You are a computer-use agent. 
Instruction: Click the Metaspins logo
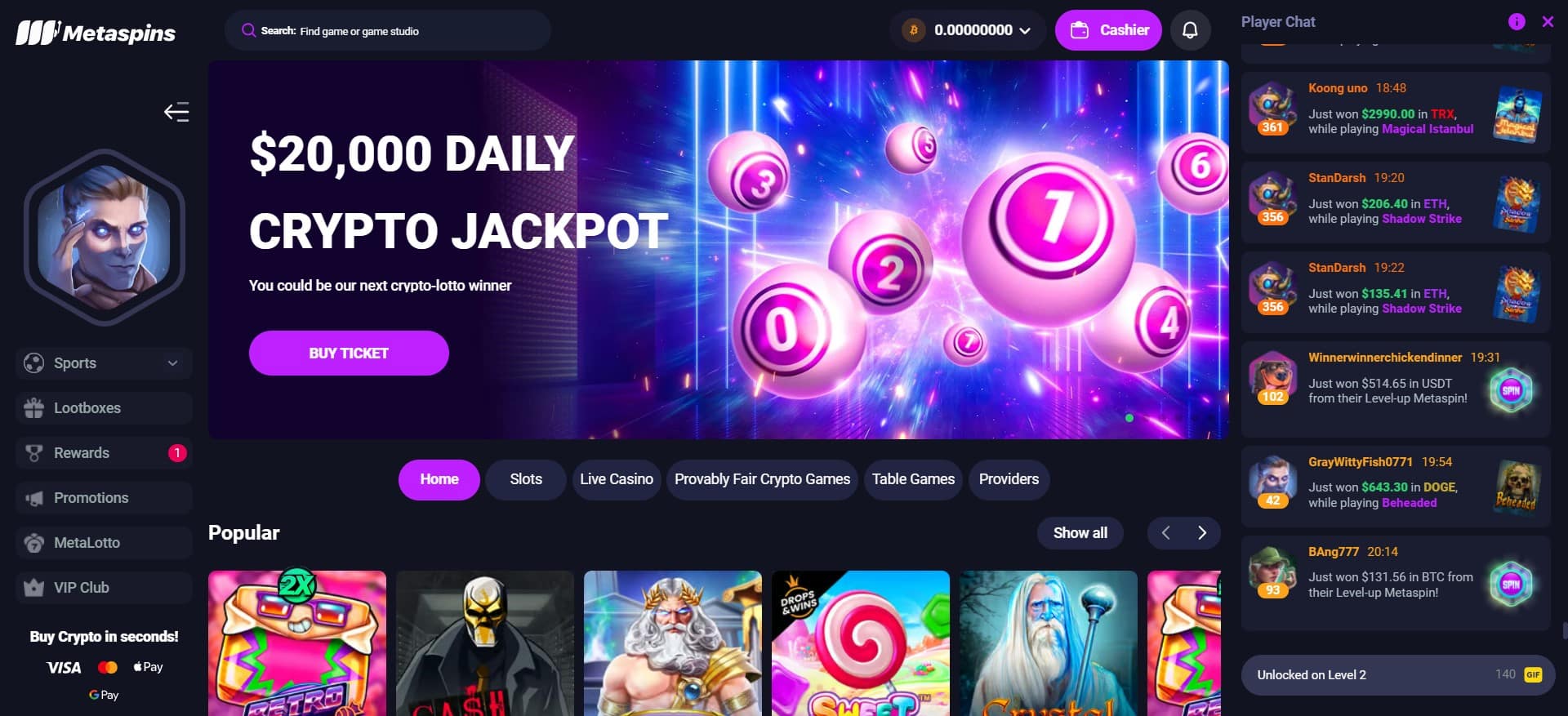96,33
